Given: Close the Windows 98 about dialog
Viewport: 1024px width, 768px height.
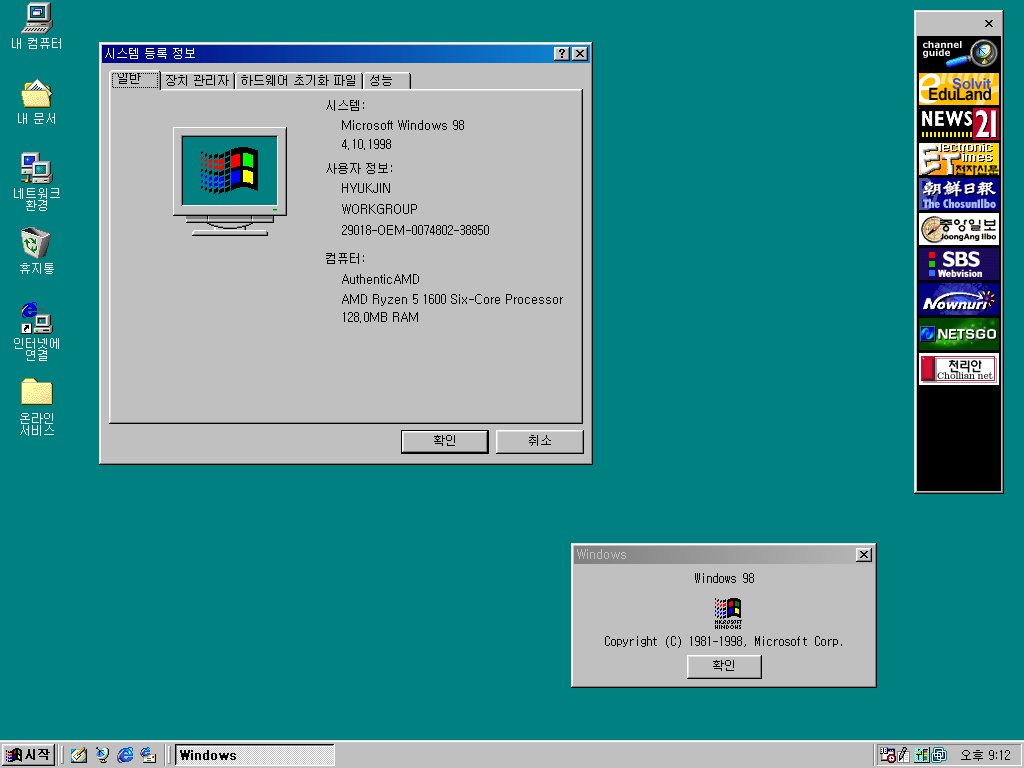Looking at the screenshot, I should coord(863,554).
